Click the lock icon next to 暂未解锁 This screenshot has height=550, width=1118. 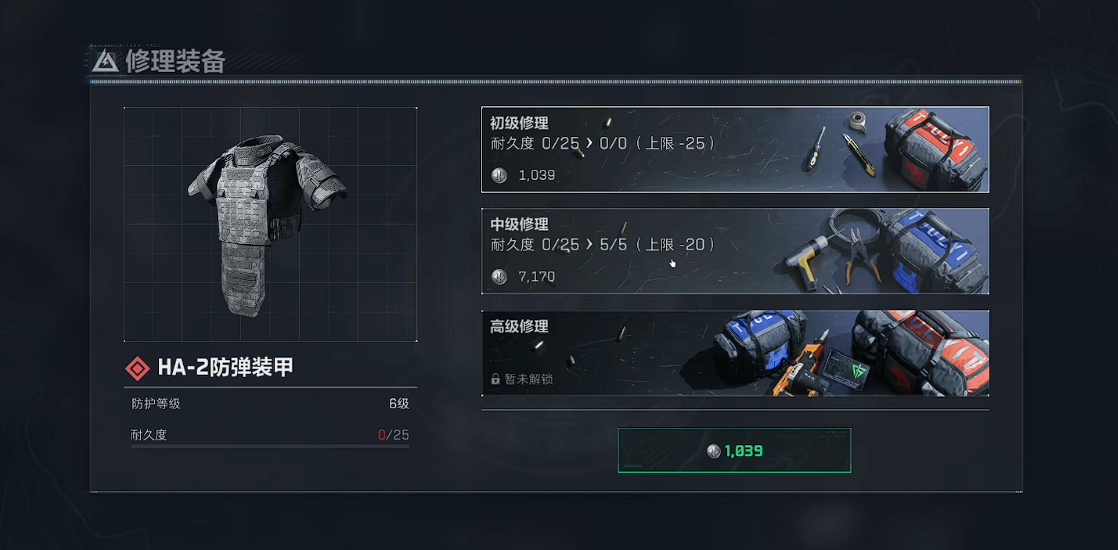[496, 379]
